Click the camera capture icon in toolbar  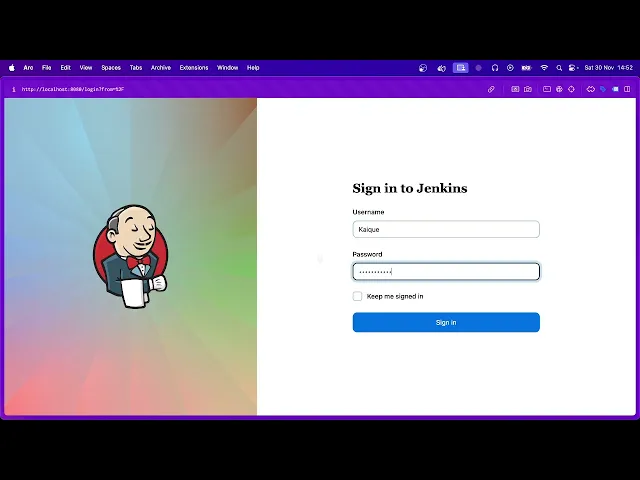[x=528, y=89]
